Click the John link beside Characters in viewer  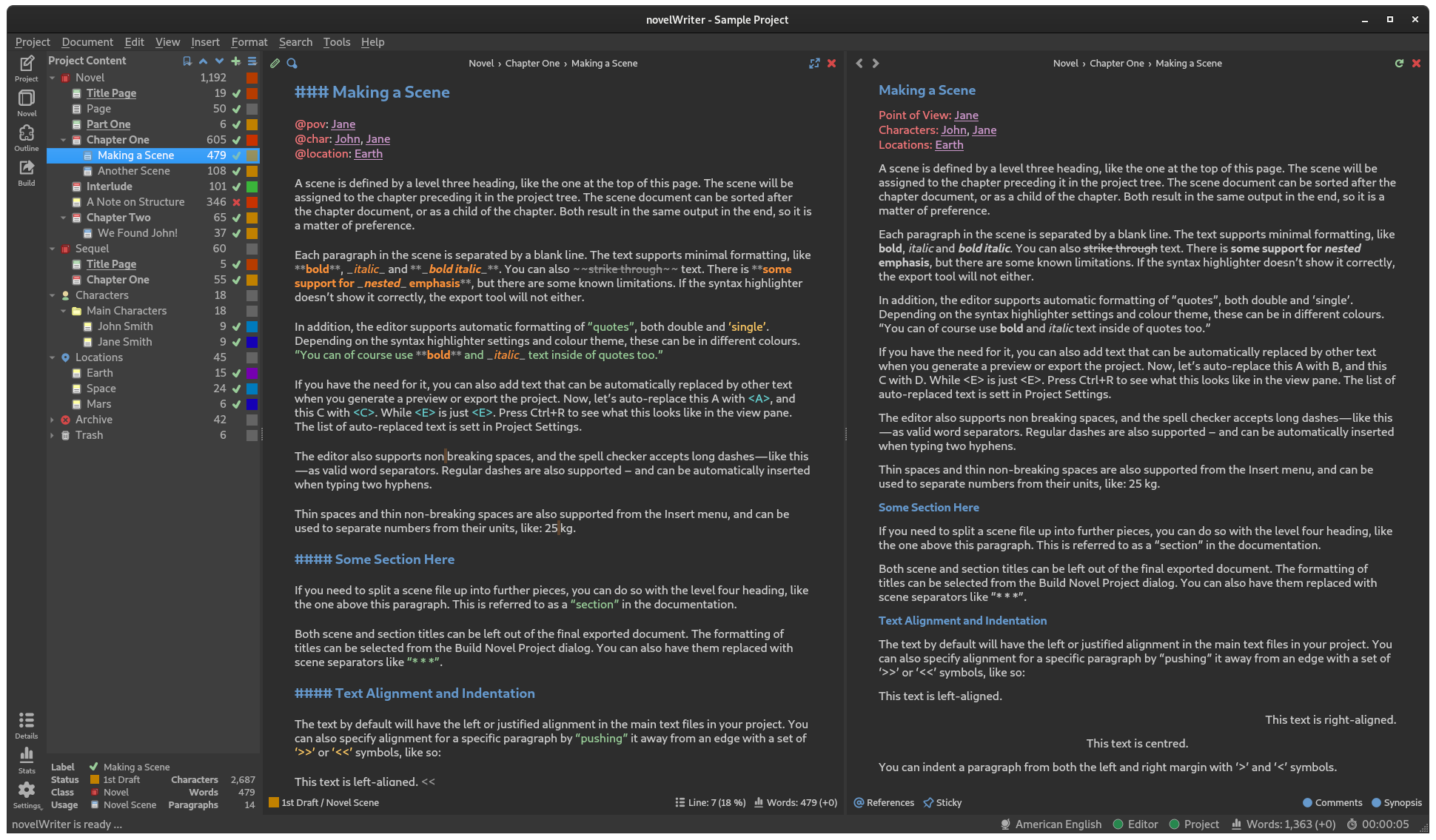pos(953,130)
